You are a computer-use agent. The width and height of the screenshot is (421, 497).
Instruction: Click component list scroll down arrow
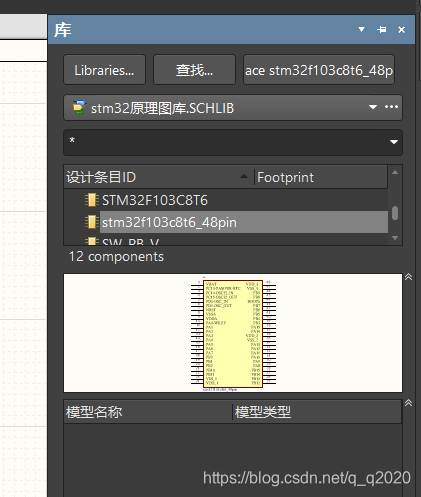coord(395,238)
